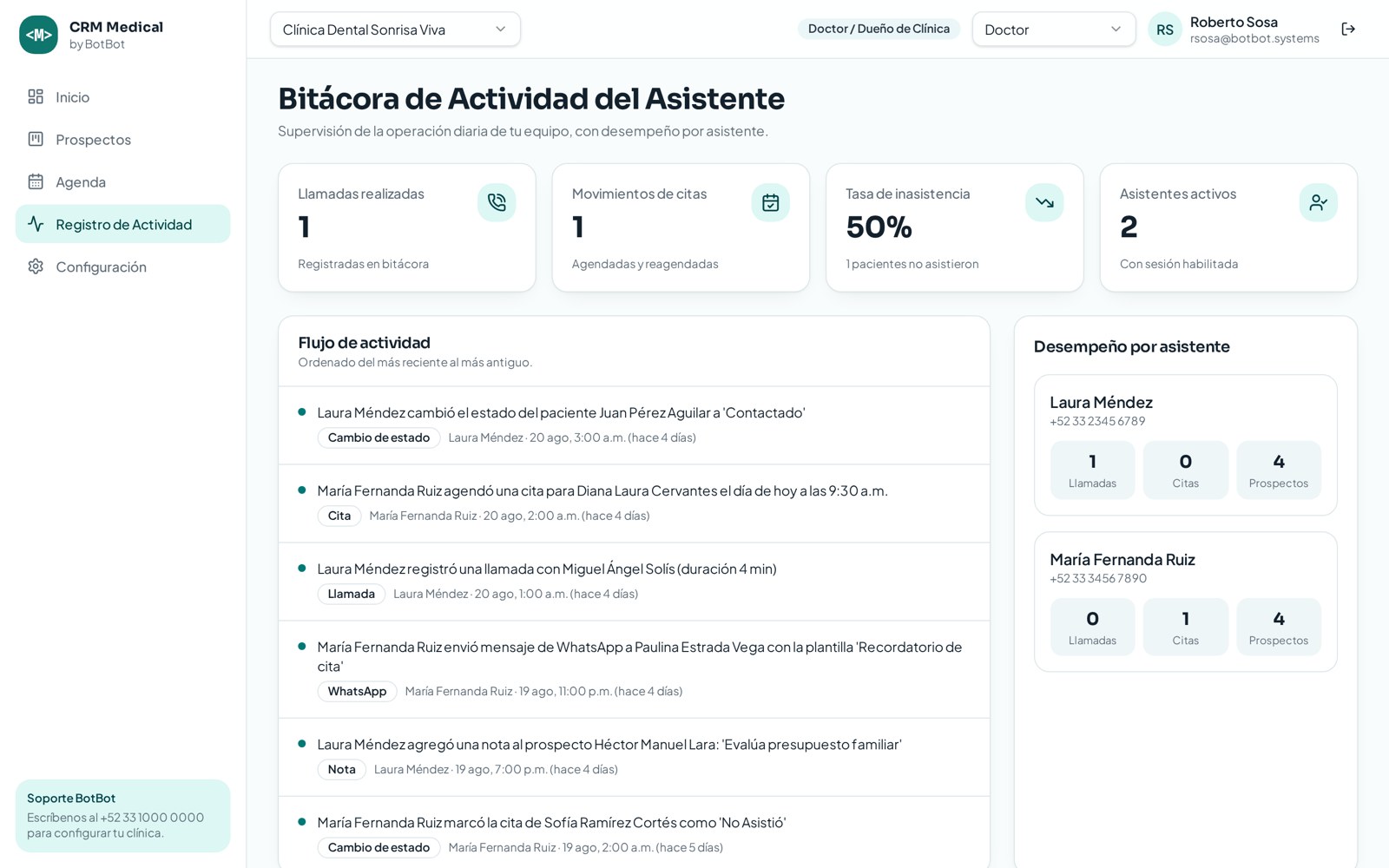
Task: Click the trending-down icon in Tasa de inasistencia
Action: (x=1044, y=202)
